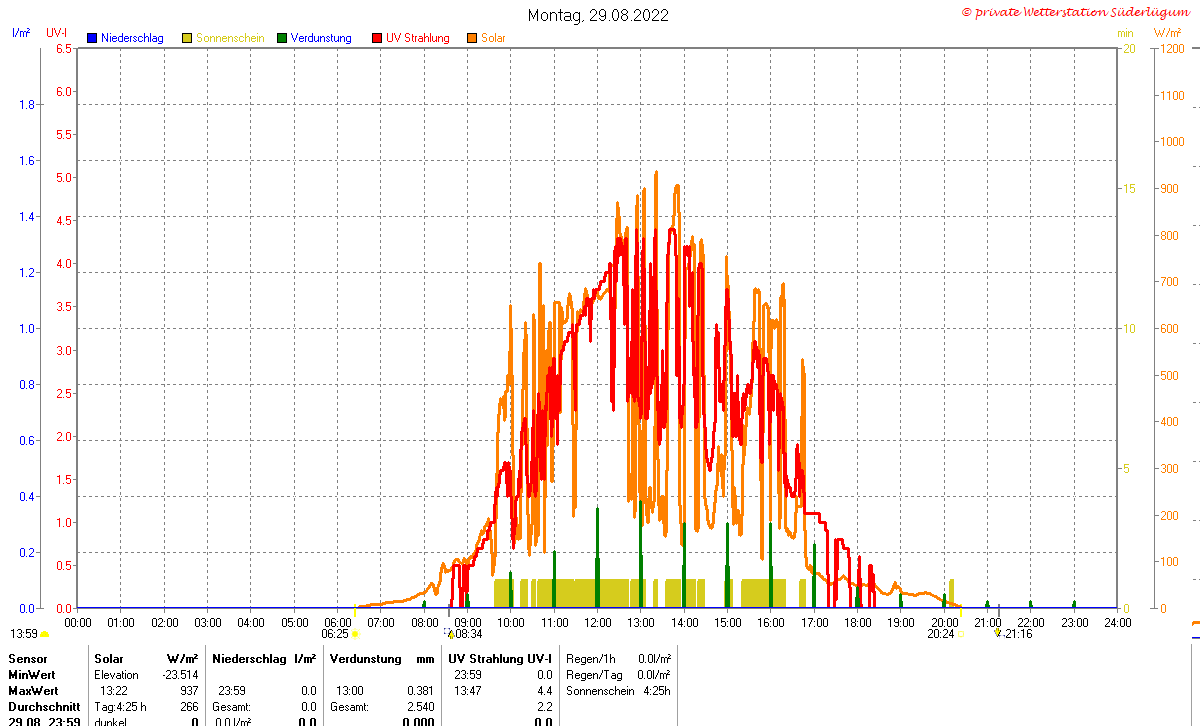The image size is (1200, 726).
Task: Click the yellow Sonnenschein legend square
Action: (187, 38)
